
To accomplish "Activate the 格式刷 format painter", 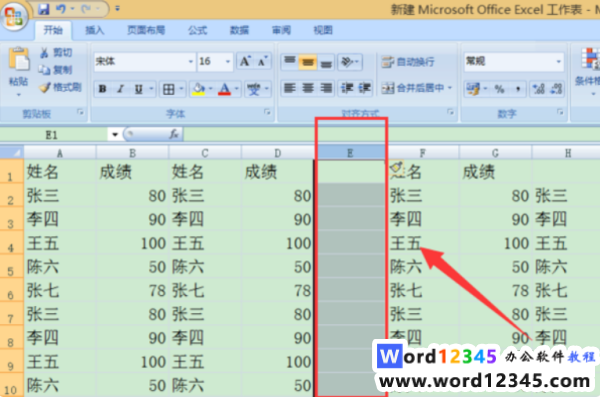I will coord(60,88).
